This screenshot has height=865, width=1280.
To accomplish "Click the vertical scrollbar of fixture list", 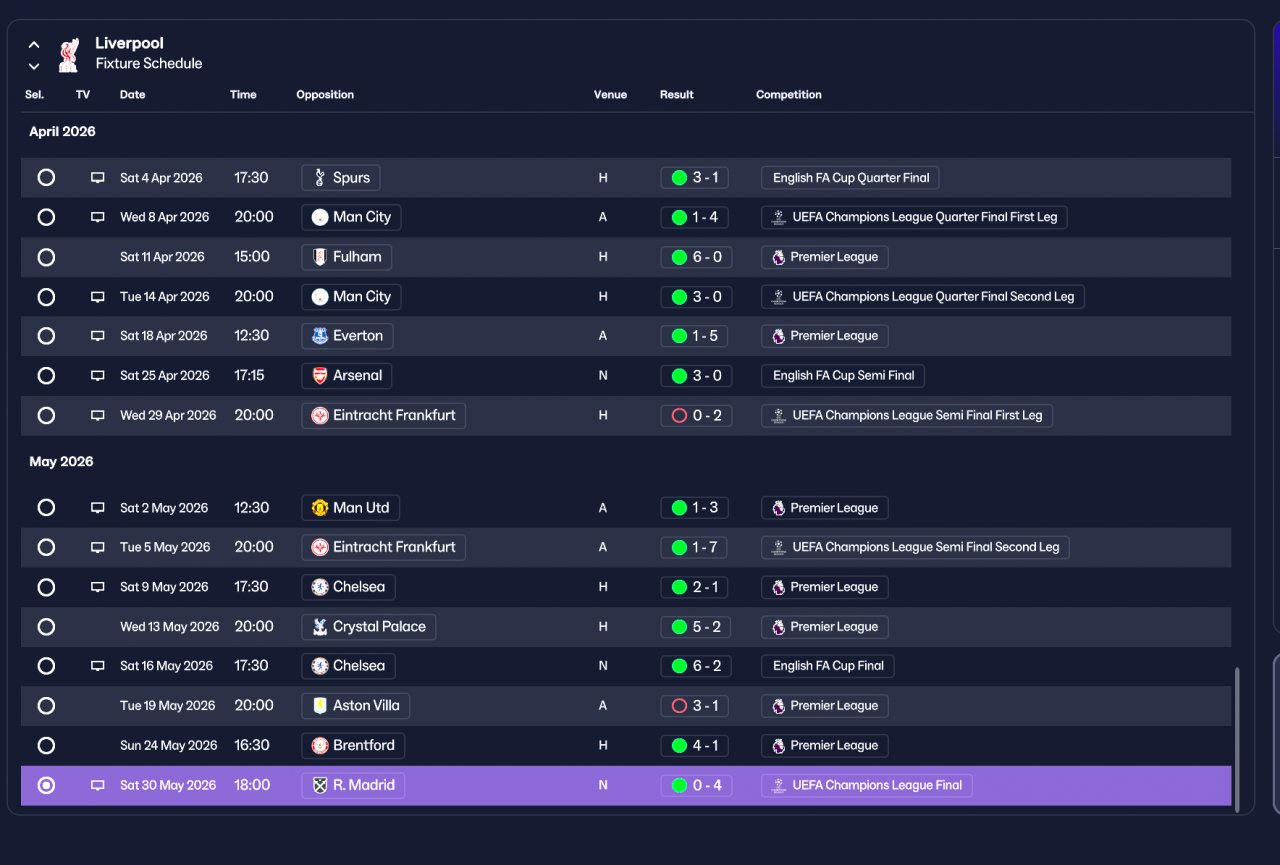I will 1237,740.
